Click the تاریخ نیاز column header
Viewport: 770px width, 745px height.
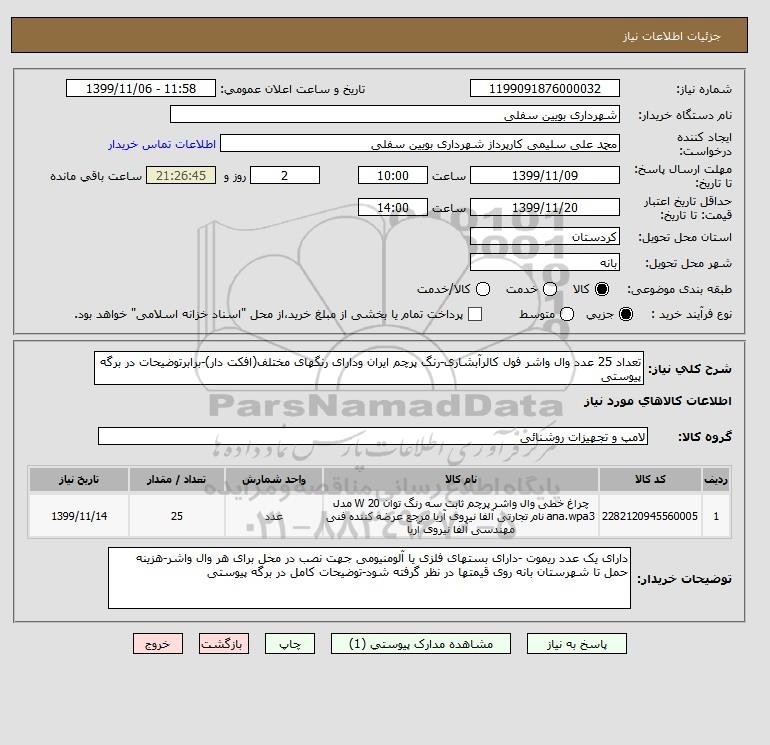[79, 479]
